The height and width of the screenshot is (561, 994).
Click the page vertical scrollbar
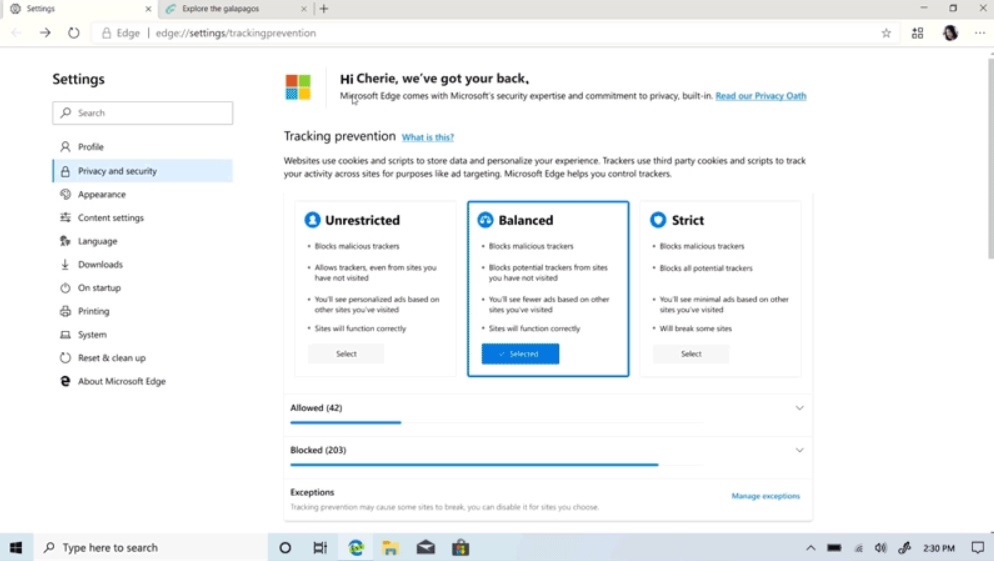point(990,158)
